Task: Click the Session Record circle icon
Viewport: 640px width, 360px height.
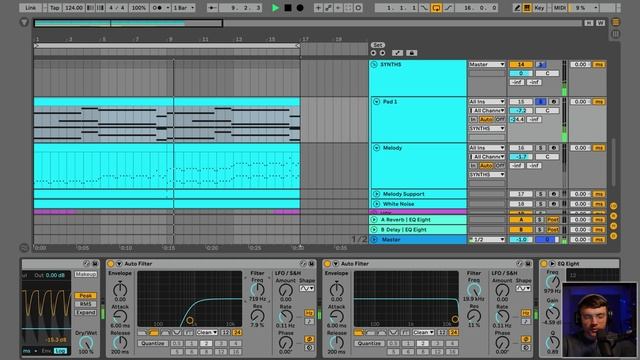Action: (358, 8)
